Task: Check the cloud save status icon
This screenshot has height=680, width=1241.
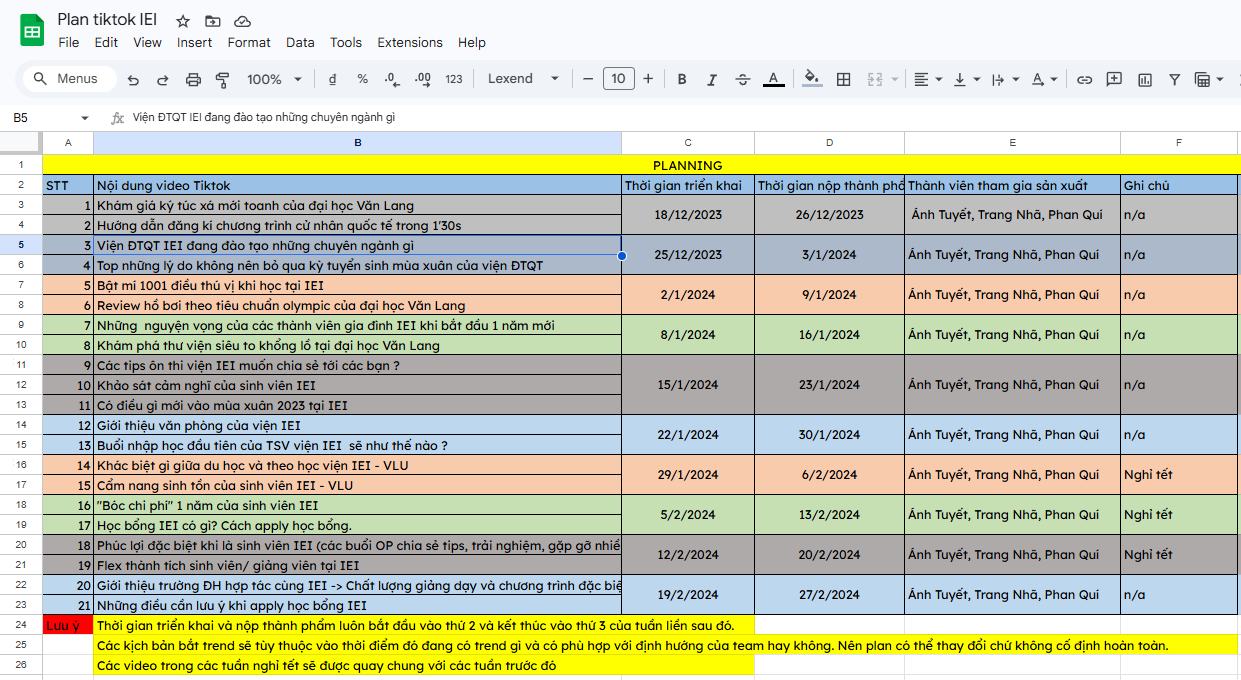Action: [242, 21]
